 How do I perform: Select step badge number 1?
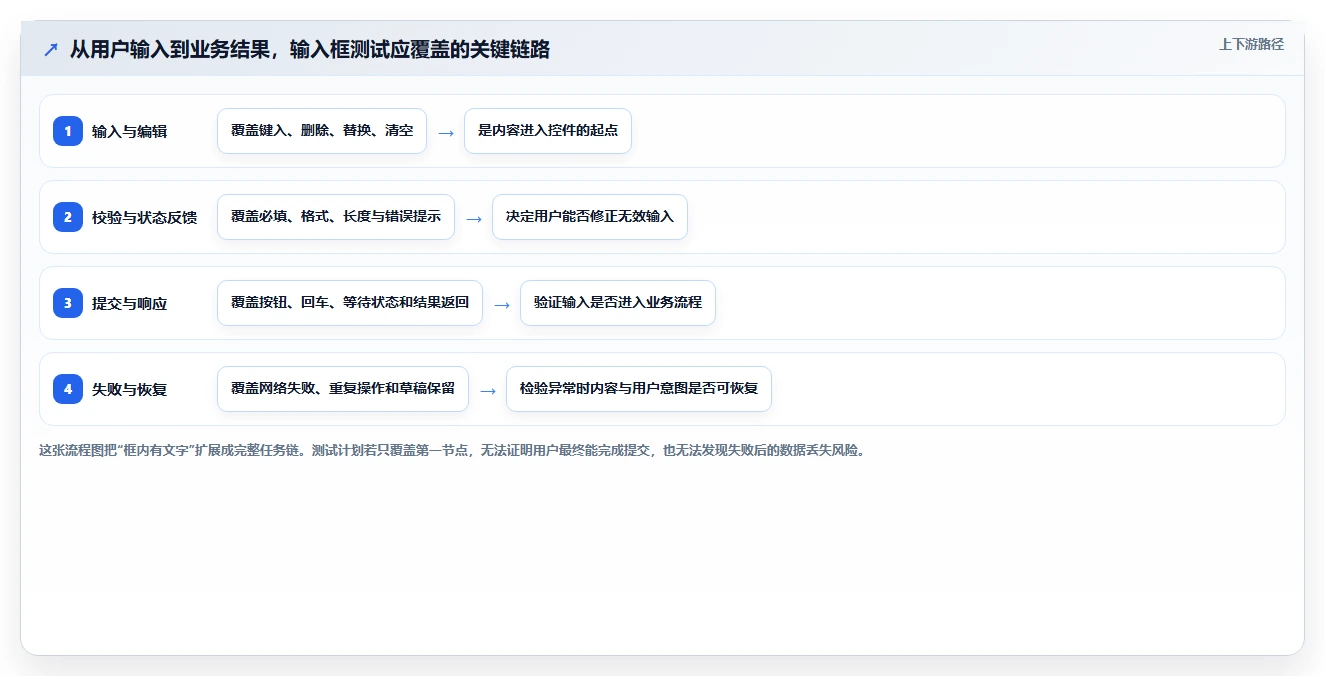(x=68, y=131)
